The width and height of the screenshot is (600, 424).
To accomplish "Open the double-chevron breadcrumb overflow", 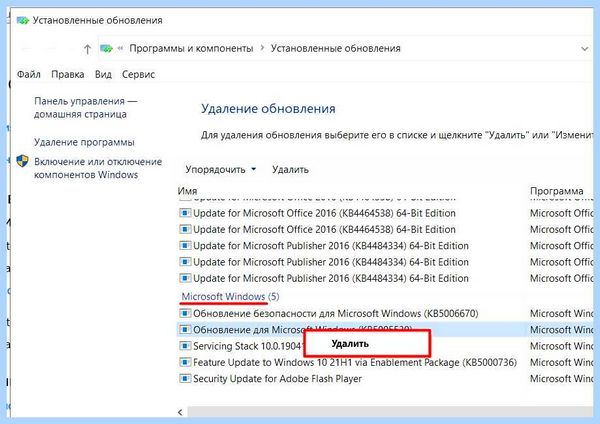I will point(120,49).
